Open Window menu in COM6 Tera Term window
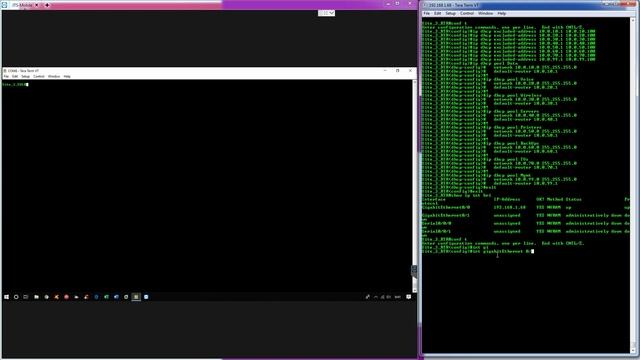This screenshot has width=640, height=360. click(x=54, y=76)
